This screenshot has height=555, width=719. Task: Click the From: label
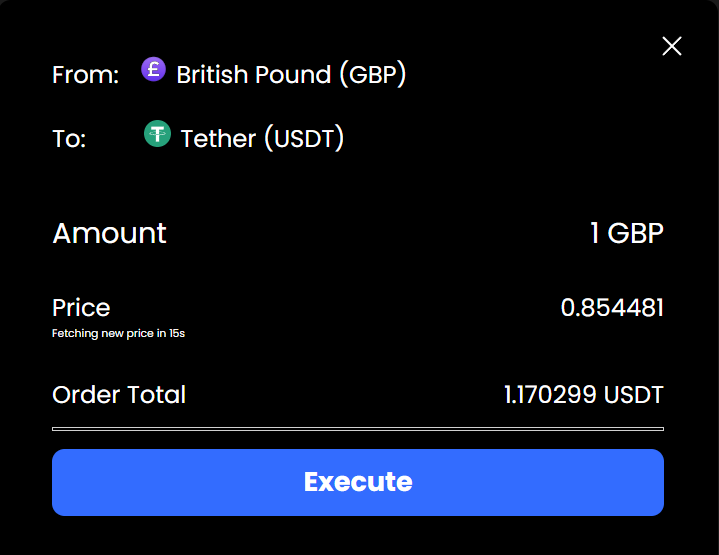pyautogui.click(x=86, y=75)
